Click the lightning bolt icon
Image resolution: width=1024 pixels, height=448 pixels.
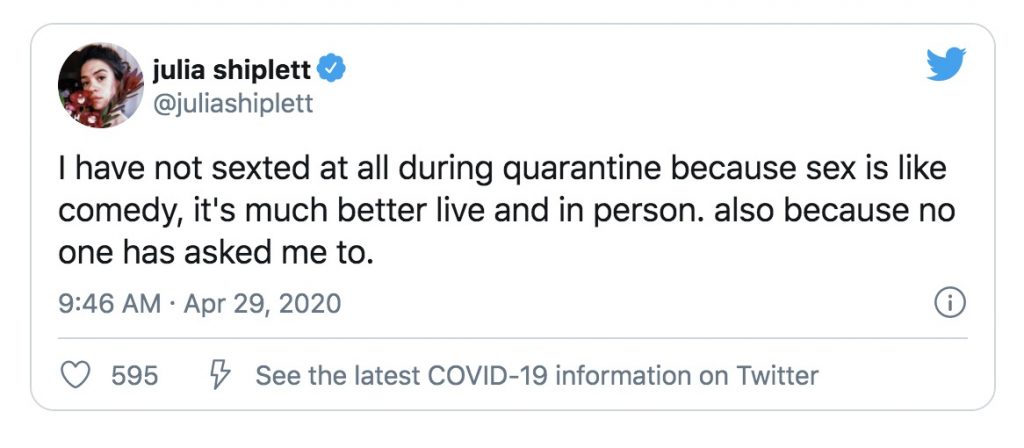219,376
